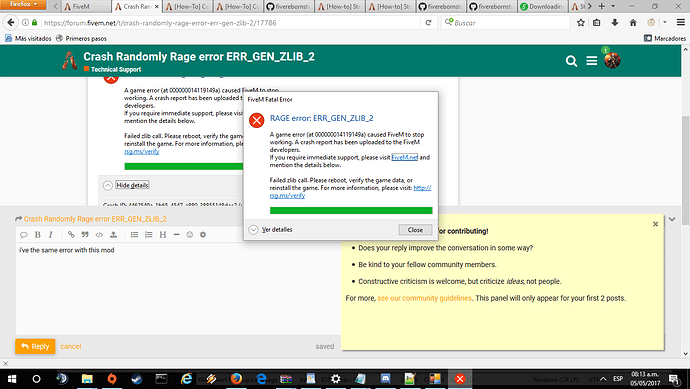Select the first fivereborn GitHub tab

(x=289, y=6)
